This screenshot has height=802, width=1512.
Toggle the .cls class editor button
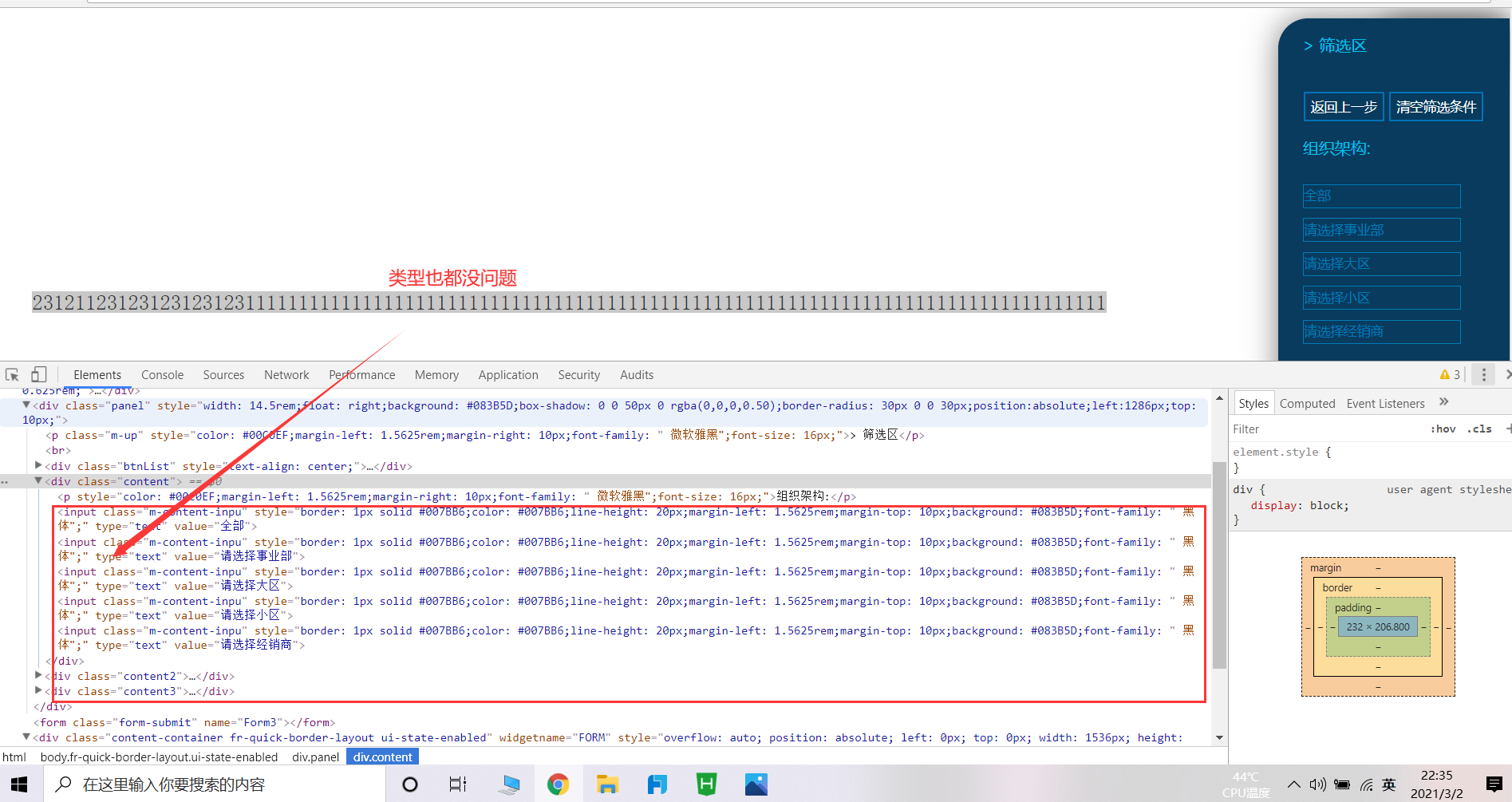pos(1479,429)
